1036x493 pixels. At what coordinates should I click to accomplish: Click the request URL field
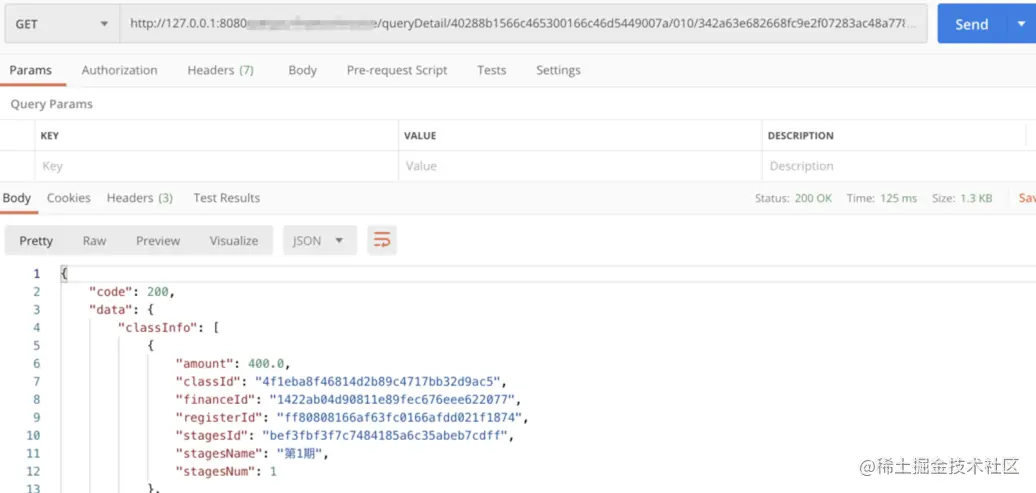point(523,24)
